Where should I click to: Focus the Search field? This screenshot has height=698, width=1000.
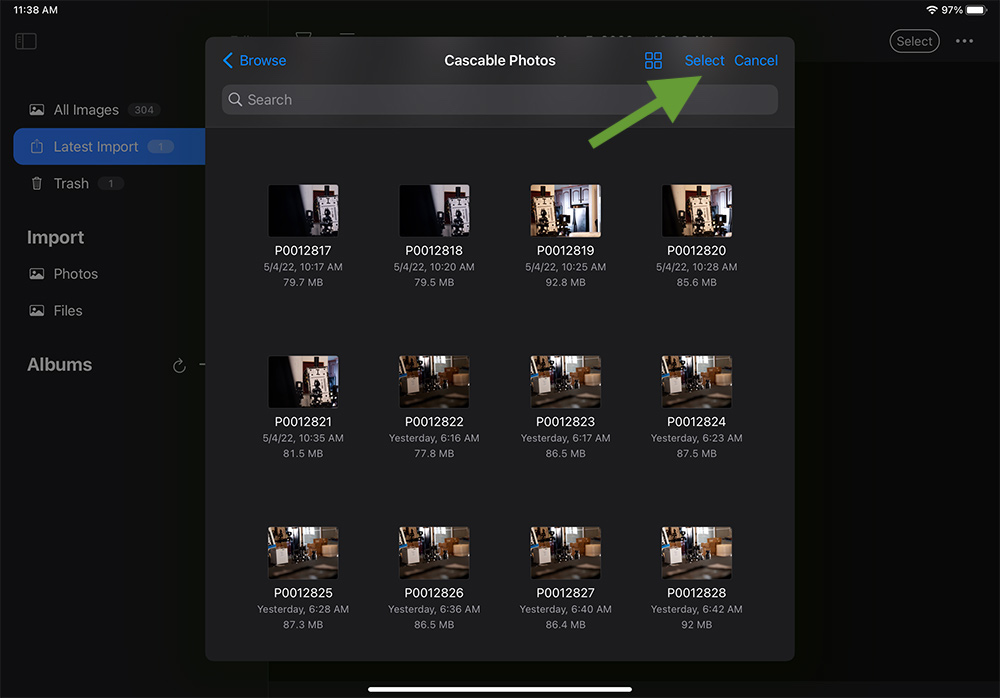pyautogui.click(x=499, y=100)
